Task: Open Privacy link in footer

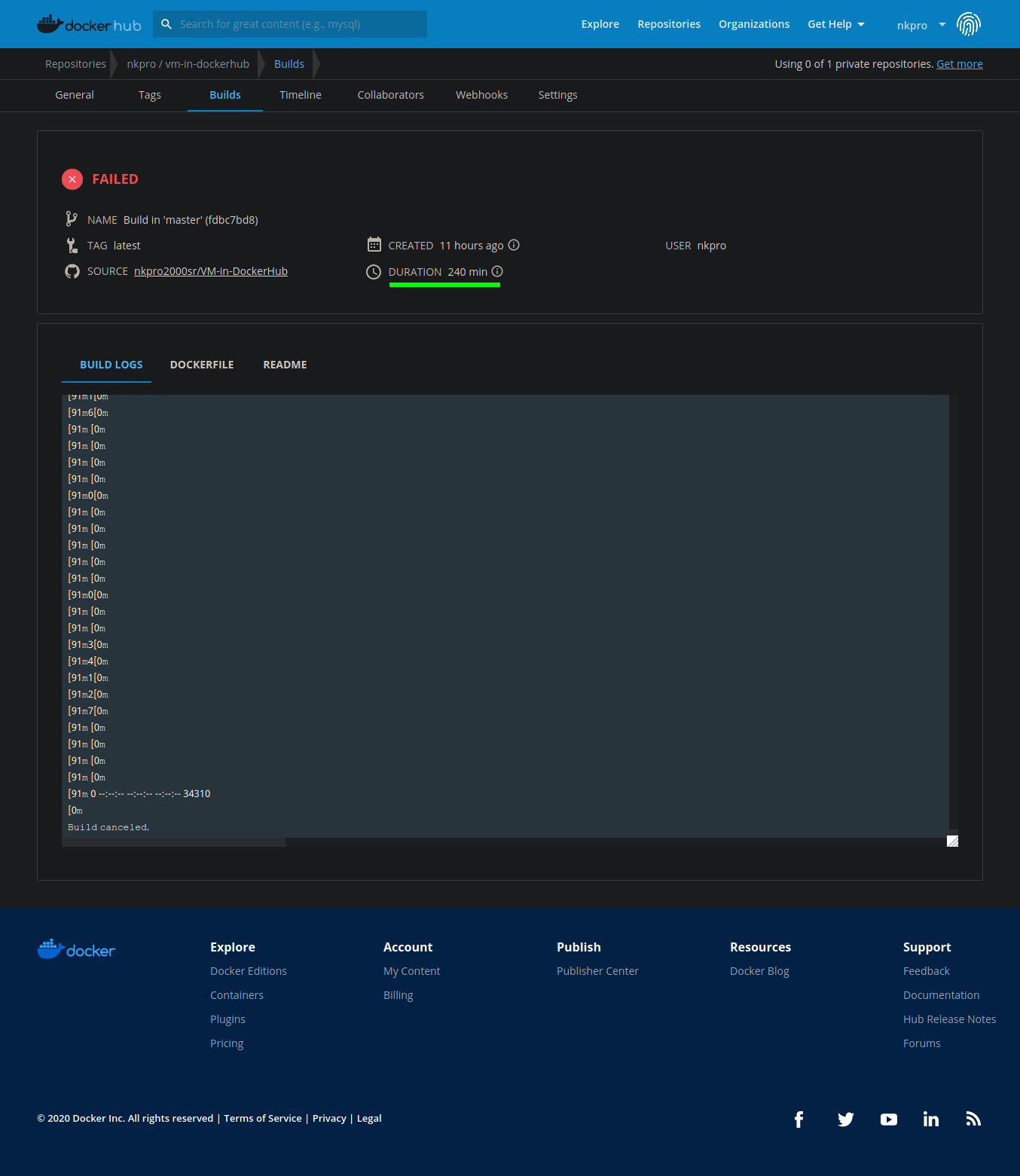Action: pos(330,1118)
